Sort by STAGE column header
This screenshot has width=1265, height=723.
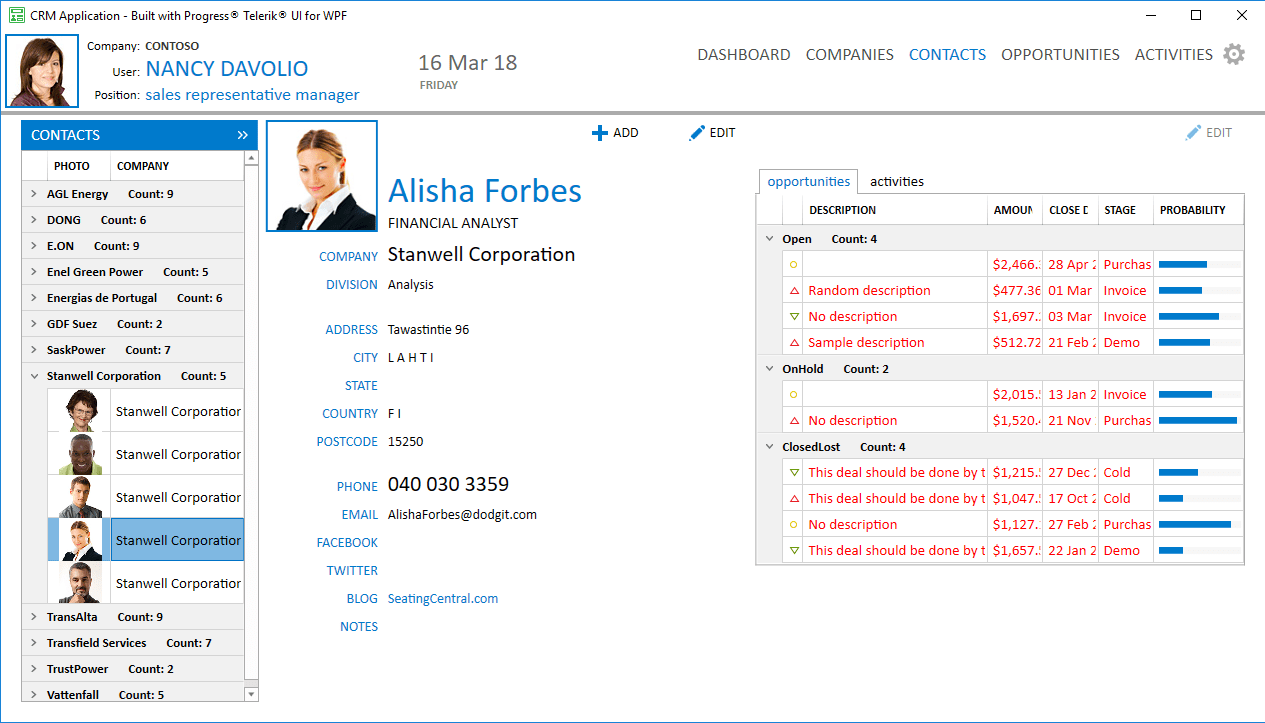1125,210
